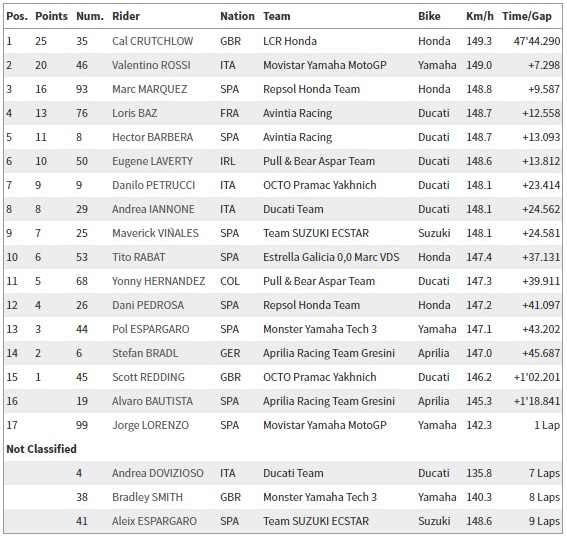Click the Km/h column header
The image size is (567, 539).
tap(480, 16)
